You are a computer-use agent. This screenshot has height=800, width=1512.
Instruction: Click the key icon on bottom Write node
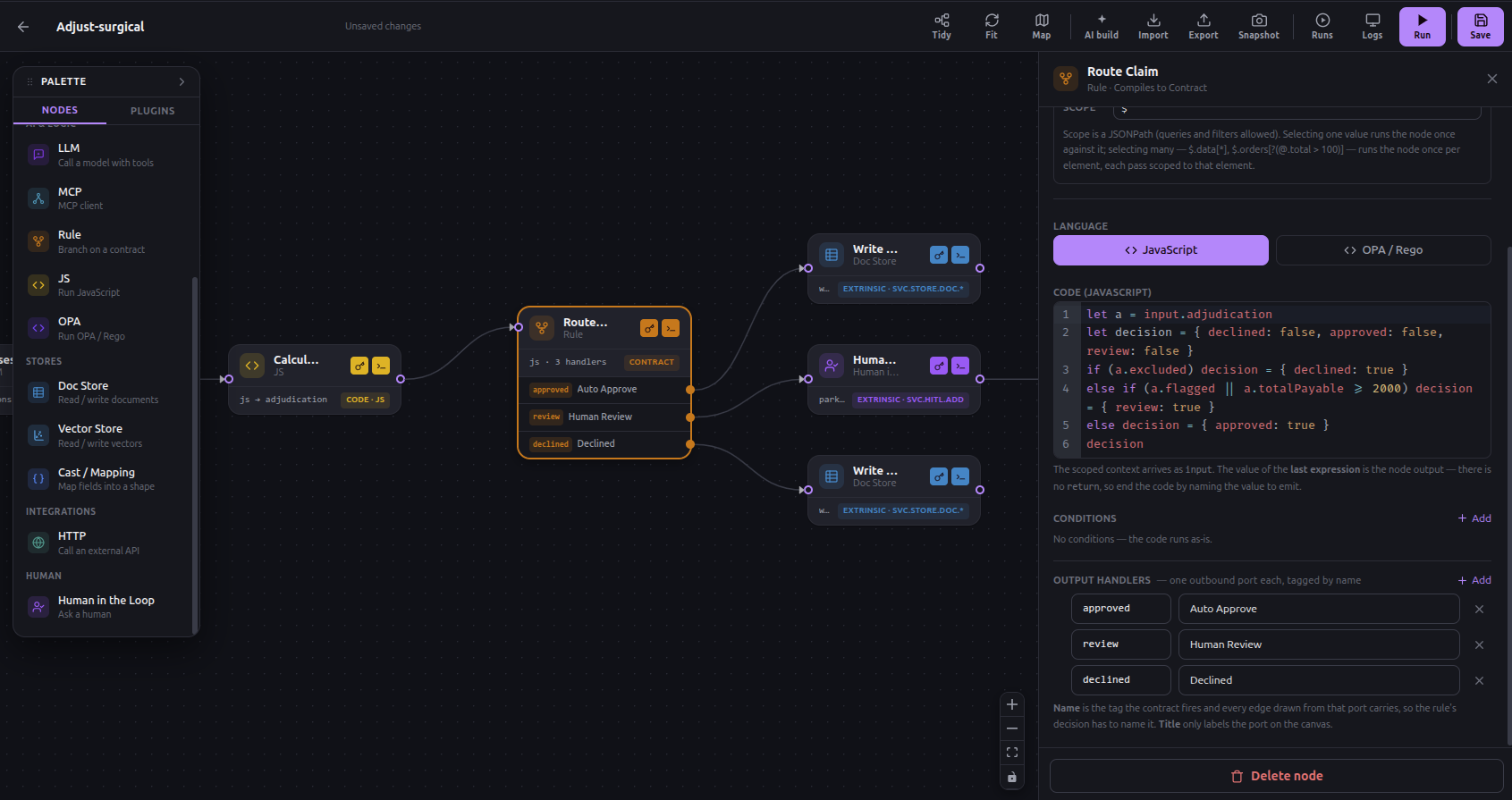[x=939, y=476]
